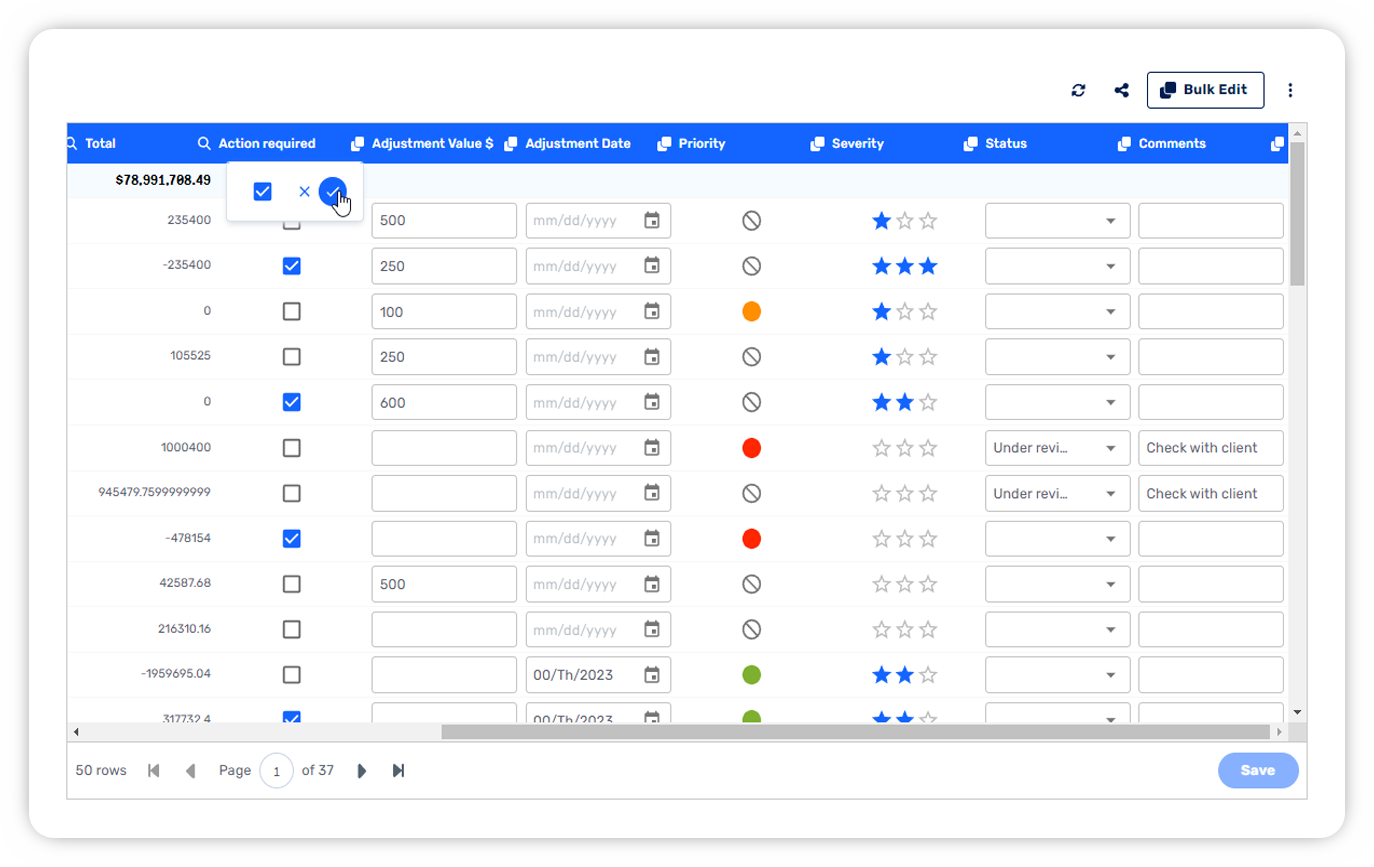Go to the previous page
The width and height of the screenshot is (1374, 867).
point(190,770)
